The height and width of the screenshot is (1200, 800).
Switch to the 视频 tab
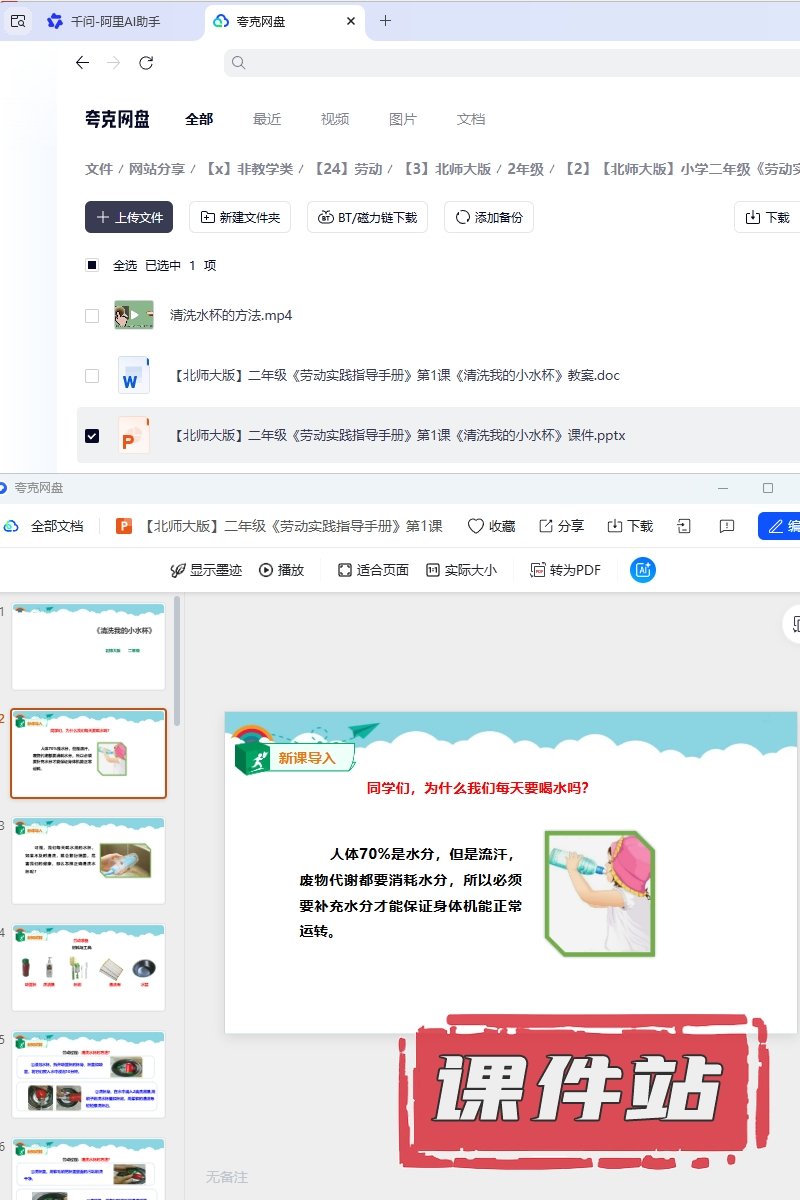[x=335, y=119]
